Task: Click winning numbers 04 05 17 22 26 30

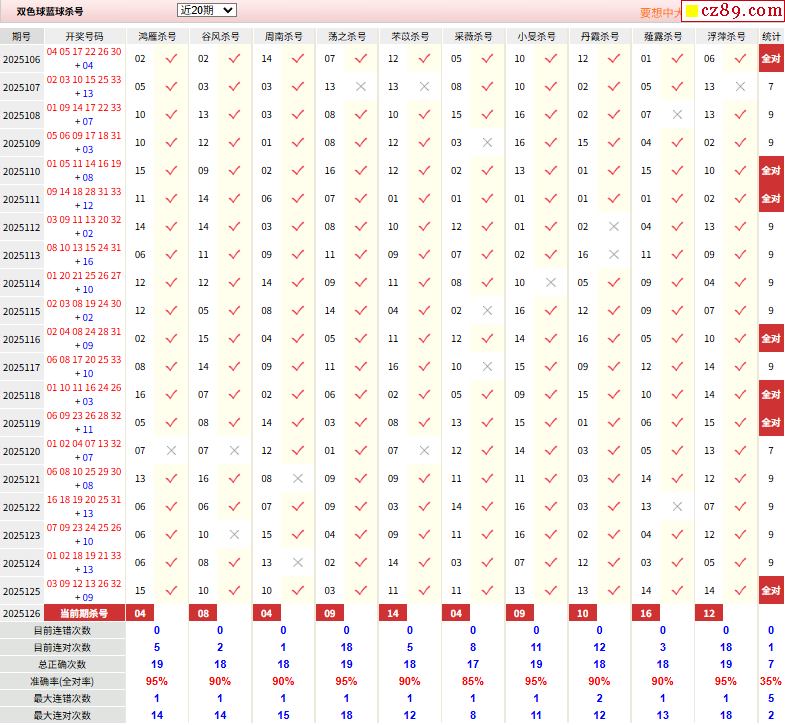Action: (84, 52)
